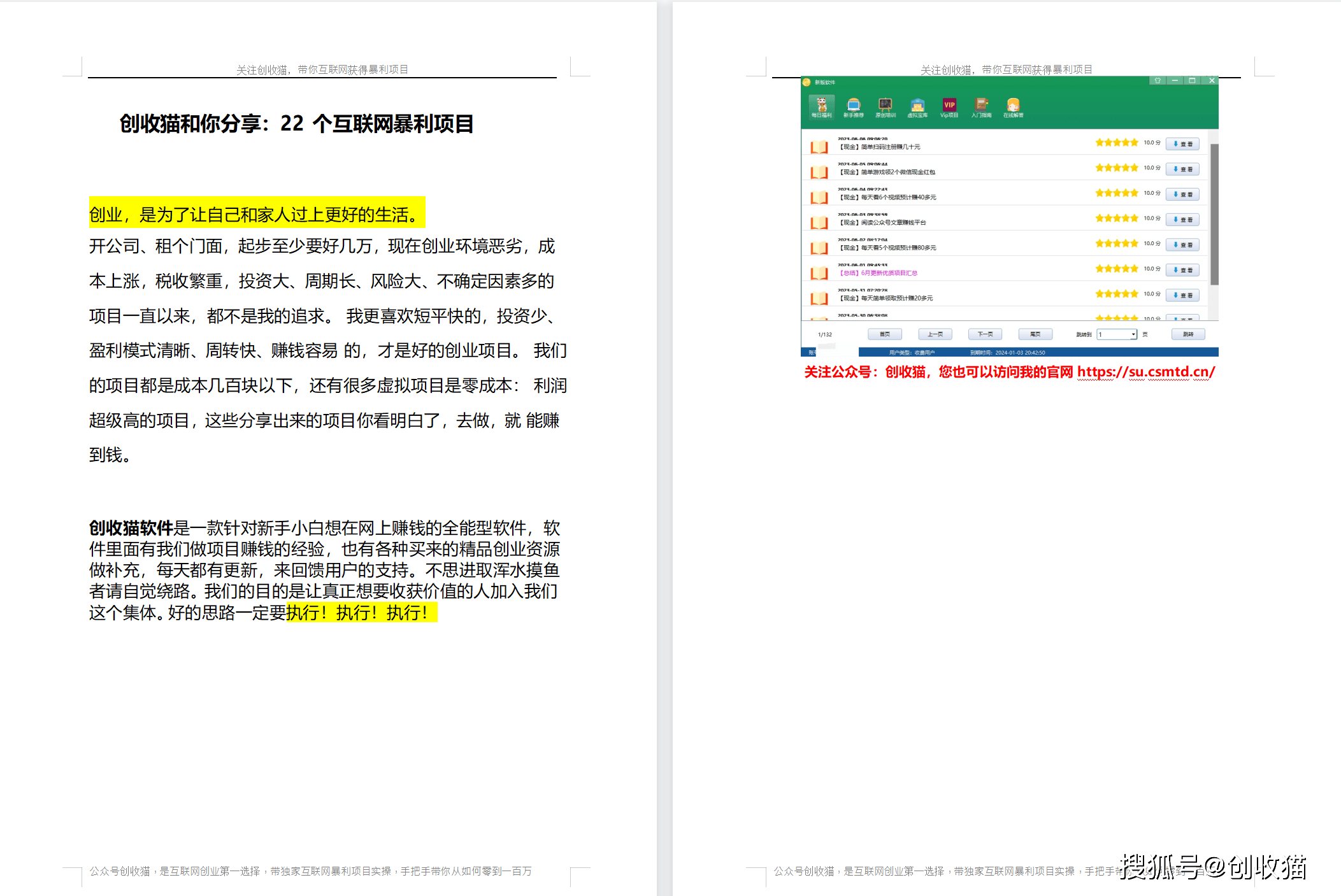Click 查看 for 简单游戏领2个微信现金红包
The height and width of the screenshot is (896, 1341).
[1182, 169]
